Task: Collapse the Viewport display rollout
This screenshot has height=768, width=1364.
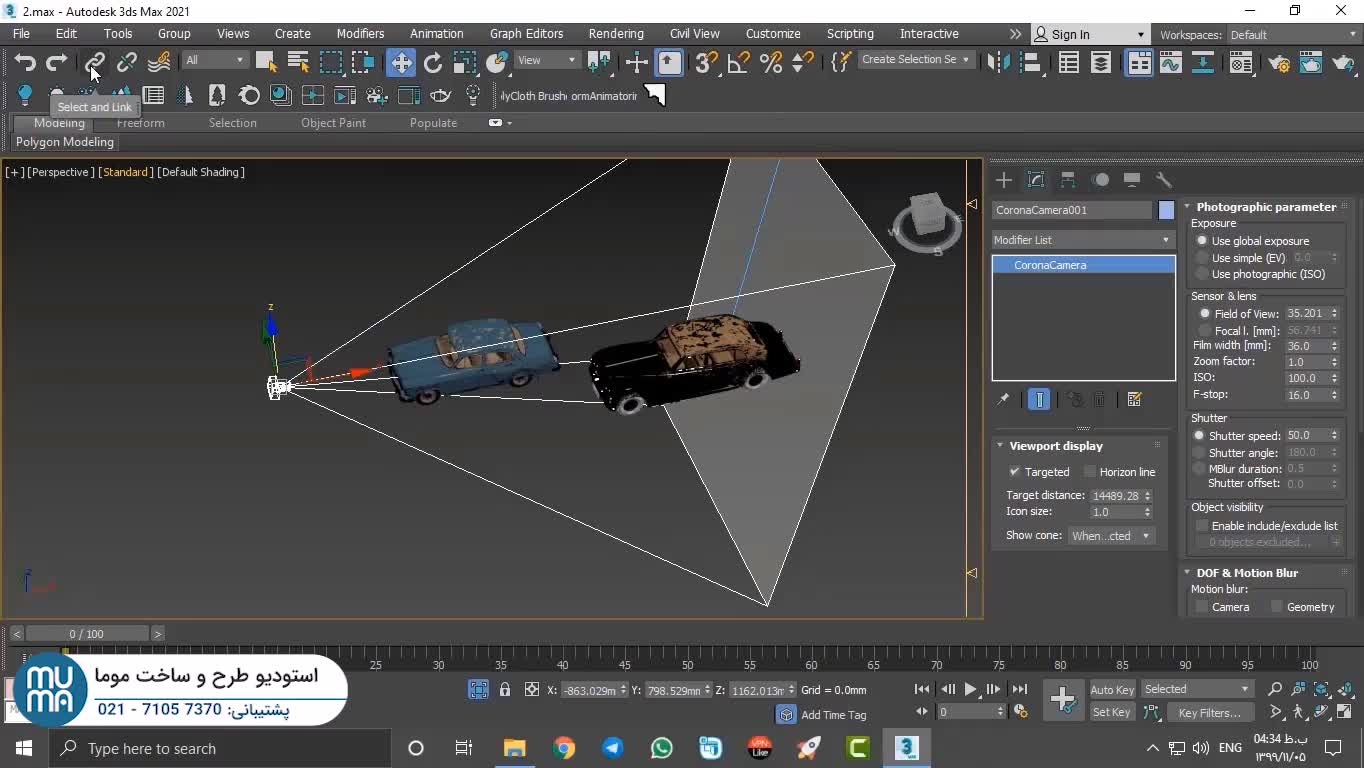Action: (x=1055, y=446)
